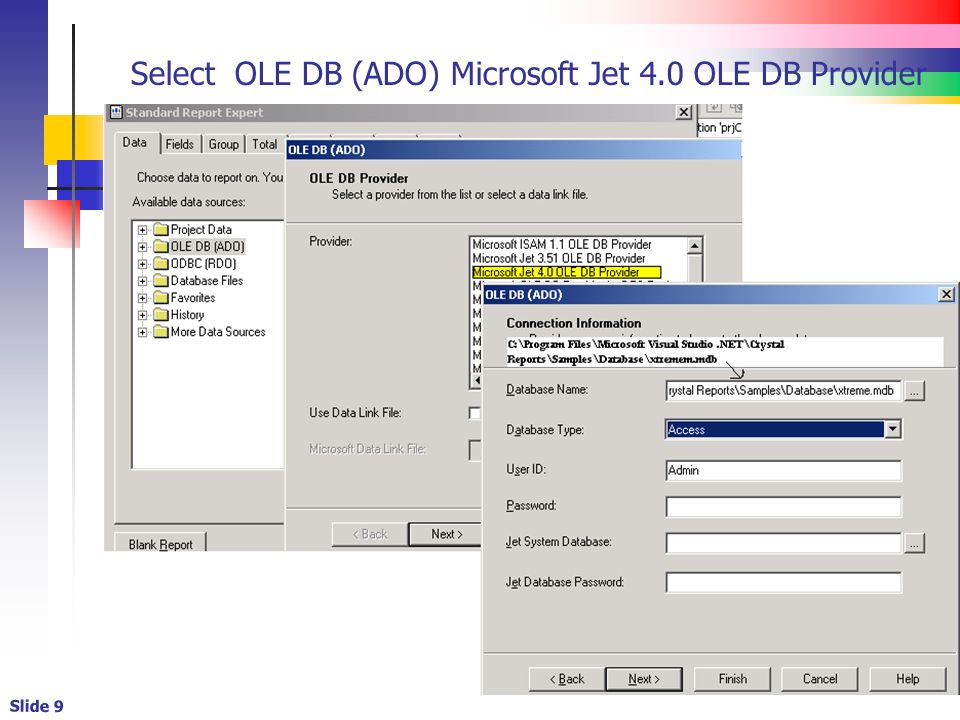960x720 pixels.
Task: Close the Connection Information dialog
Action: click(x=946, y=294)
